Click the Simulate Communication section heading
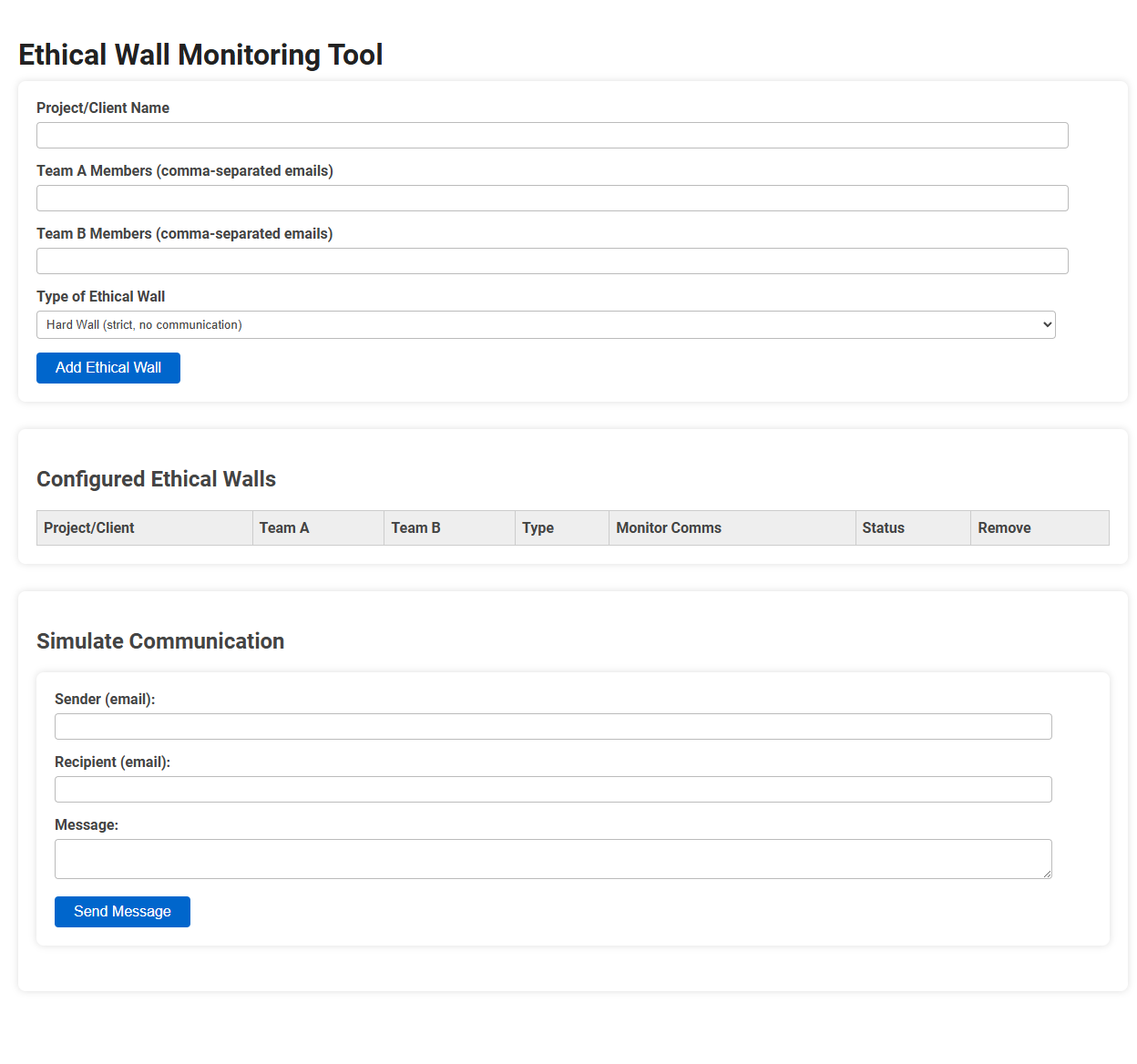The width and height of the screenshot is (1137, 1064). (x=160, y=641)
